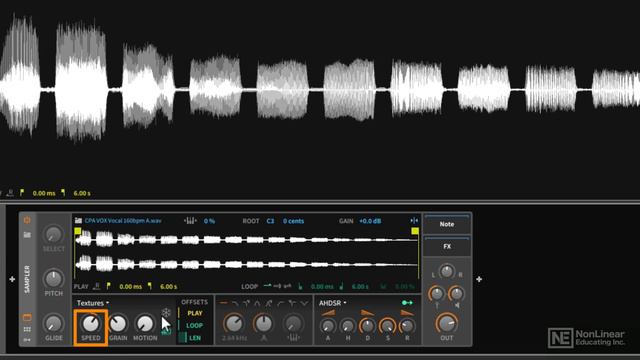
Task: Click the icon right of PLAY label
Action: (x=96, y=286)
